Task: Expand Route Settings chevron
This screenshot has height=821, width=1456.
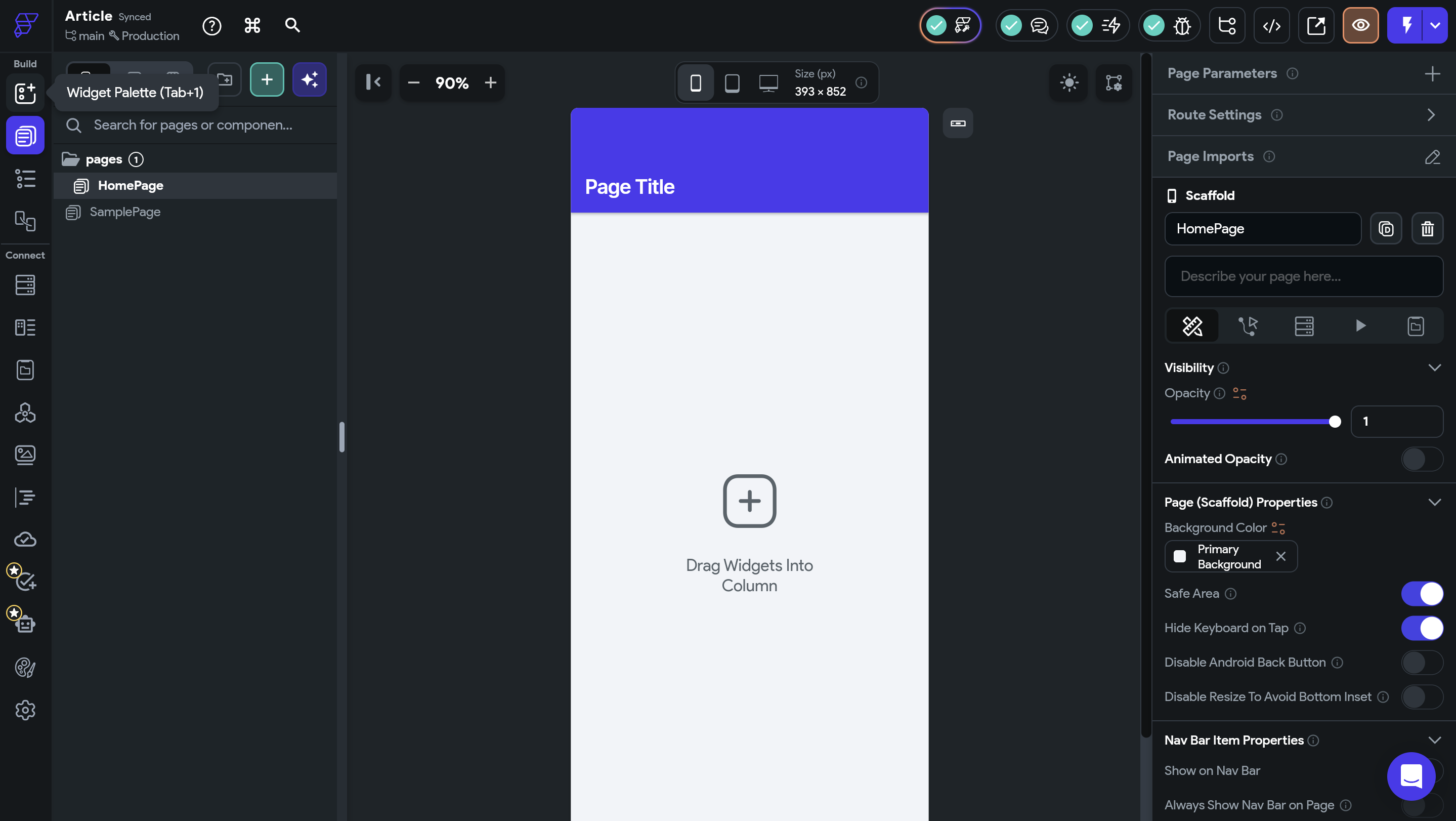Action: (x=1431, y=115)
